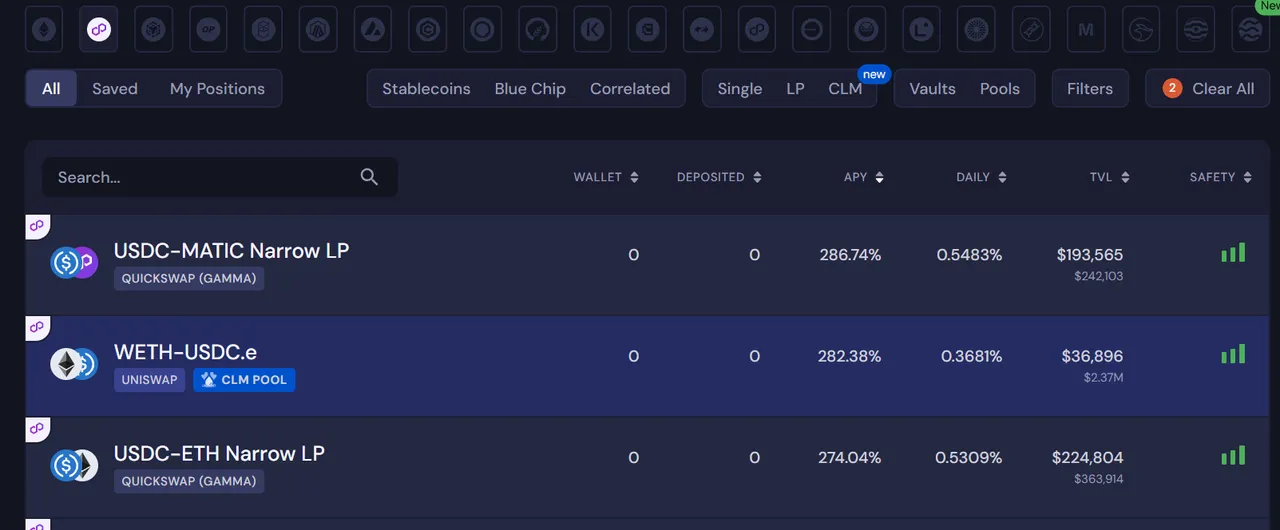Select the Mantle M chain icon
The image size is (1280, 530).
point(1085,30)
